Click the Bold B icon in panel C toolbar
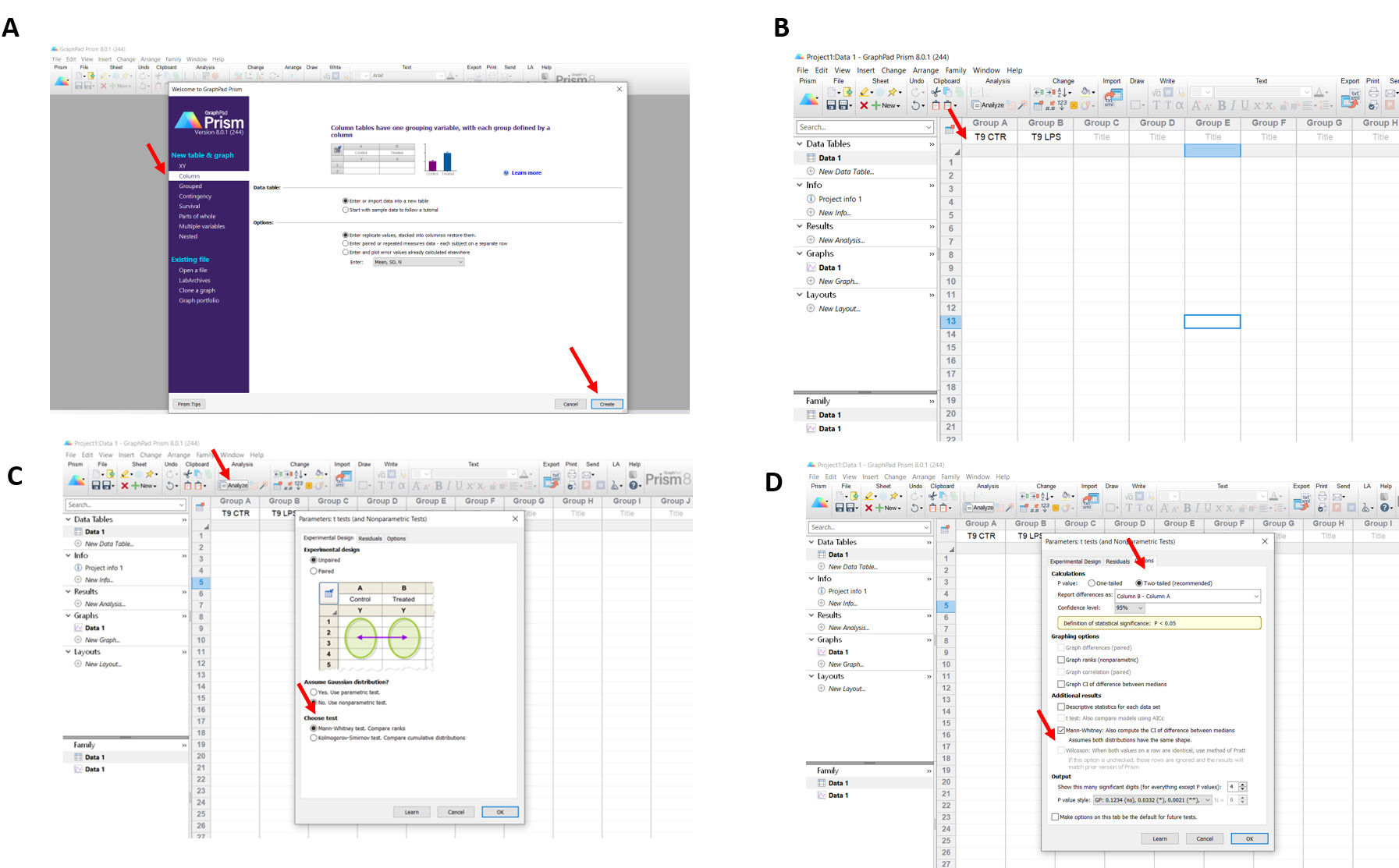1399x868 pixels. pyautogui.click(x=438, y=486)
